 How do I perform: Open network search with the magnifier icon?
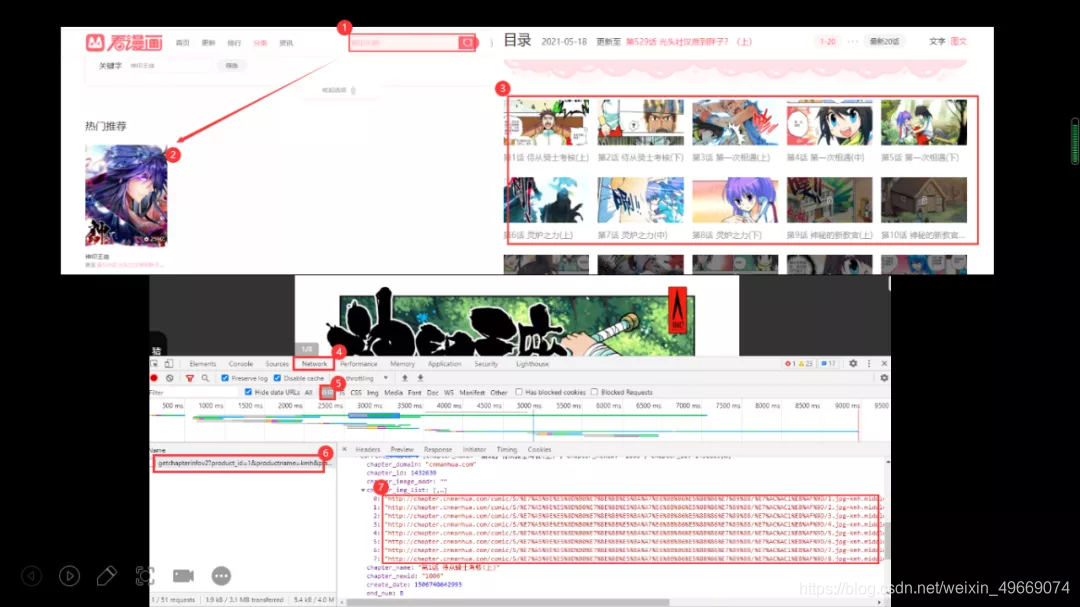(x=205, y=378)
